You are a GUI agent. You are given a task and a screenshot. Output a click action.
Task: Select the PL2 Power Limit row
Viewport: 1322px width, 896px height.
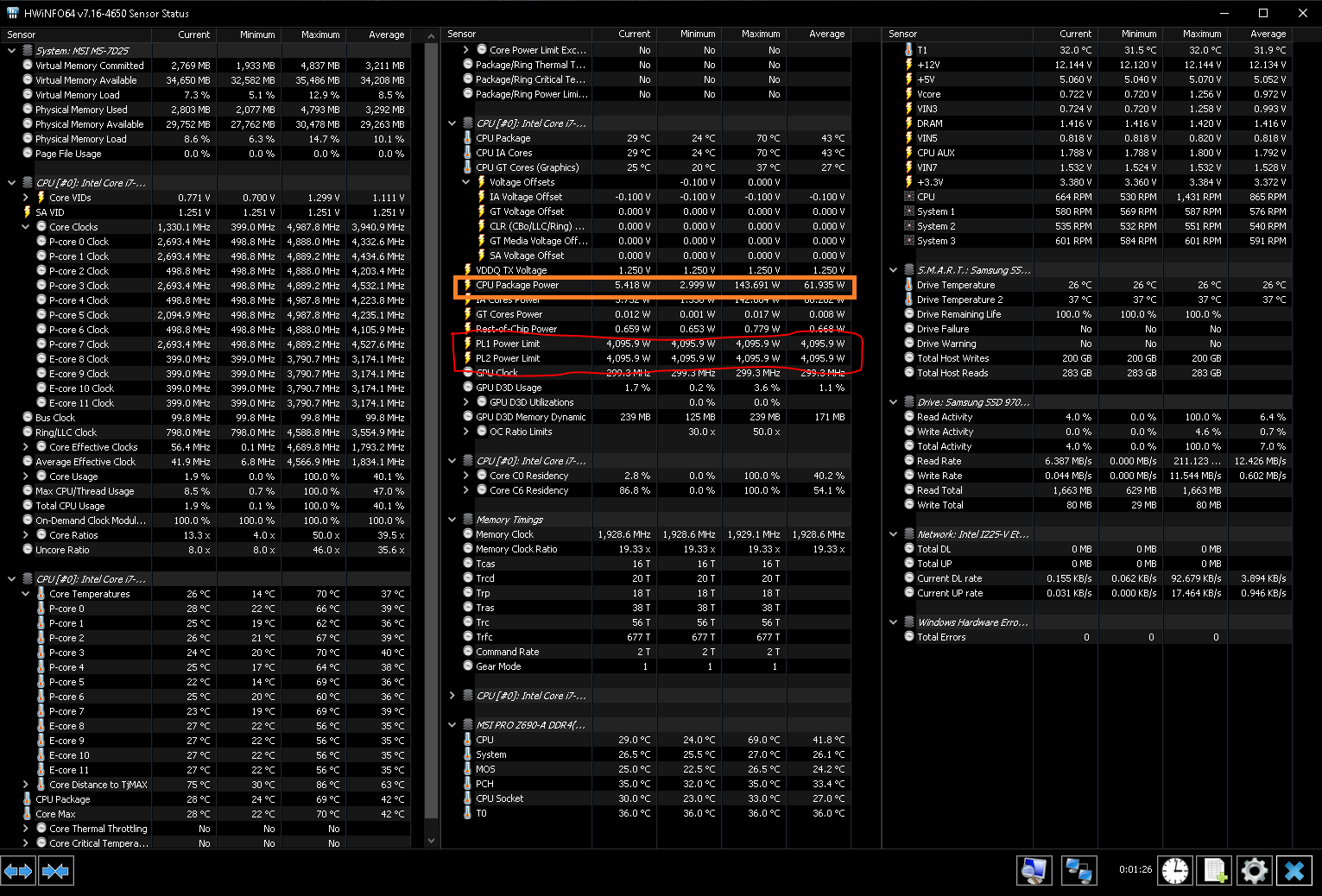tap(655, 358)
